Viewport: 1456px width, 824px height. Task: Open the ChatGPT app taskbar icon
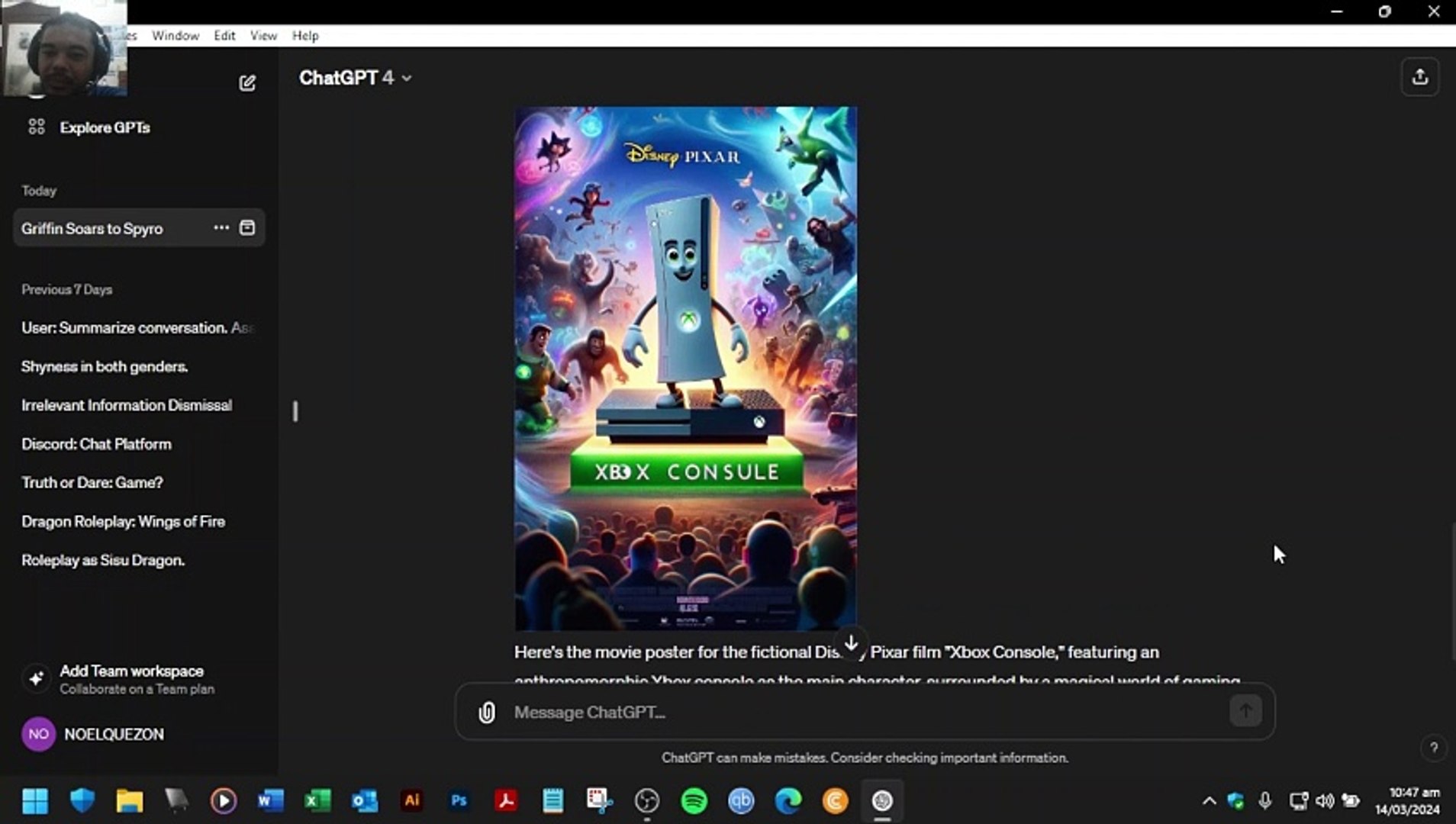click(882, 800)
